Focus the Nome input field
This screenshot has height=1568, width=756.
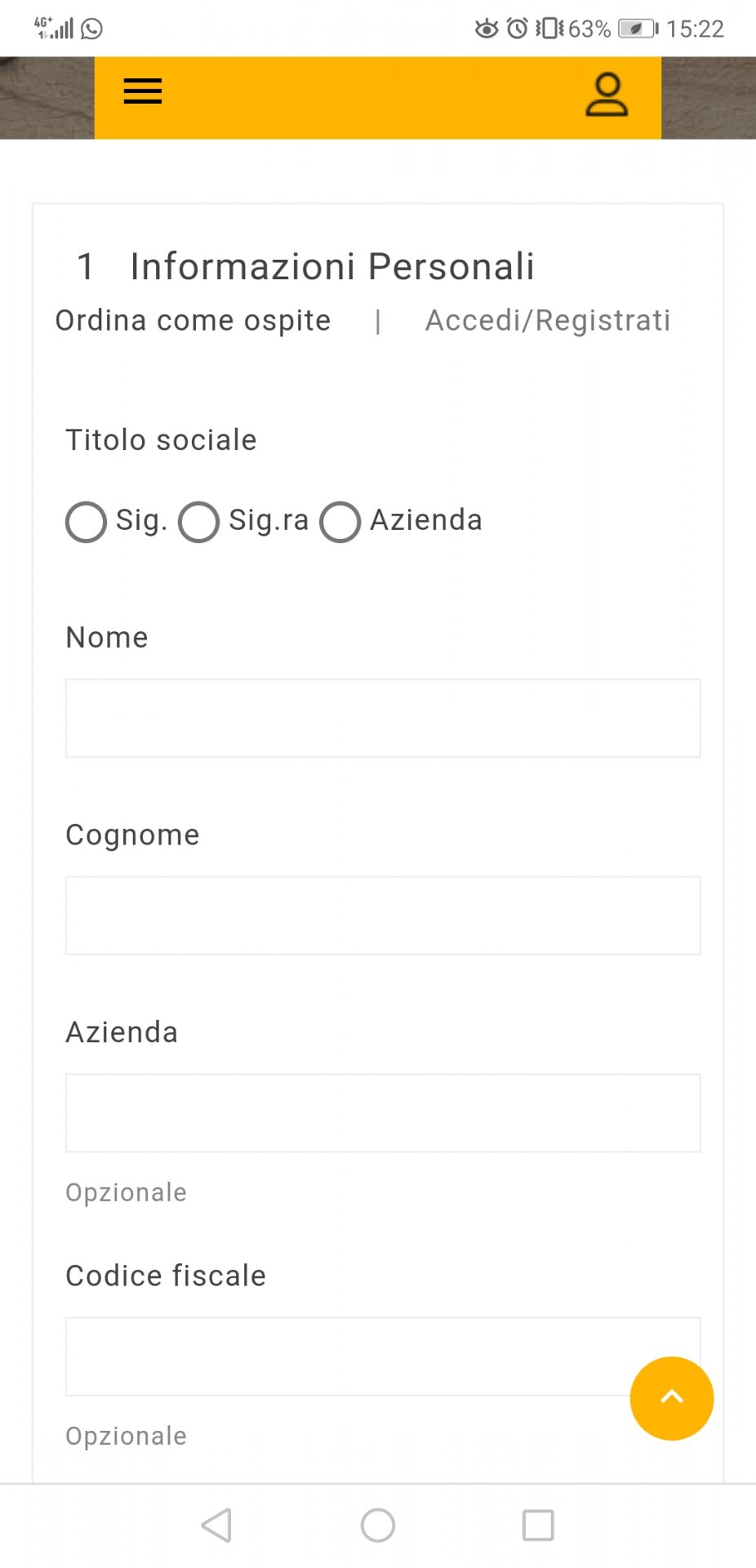383,718
